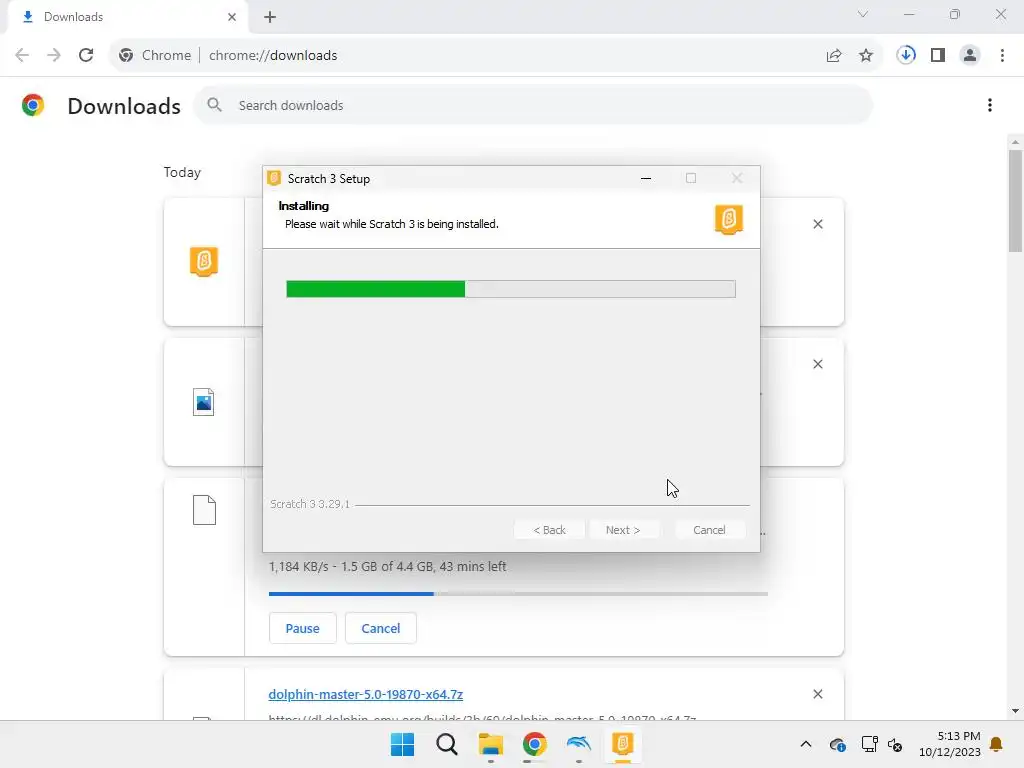Click the Chrome download blue progress bar

click(518, 594)
